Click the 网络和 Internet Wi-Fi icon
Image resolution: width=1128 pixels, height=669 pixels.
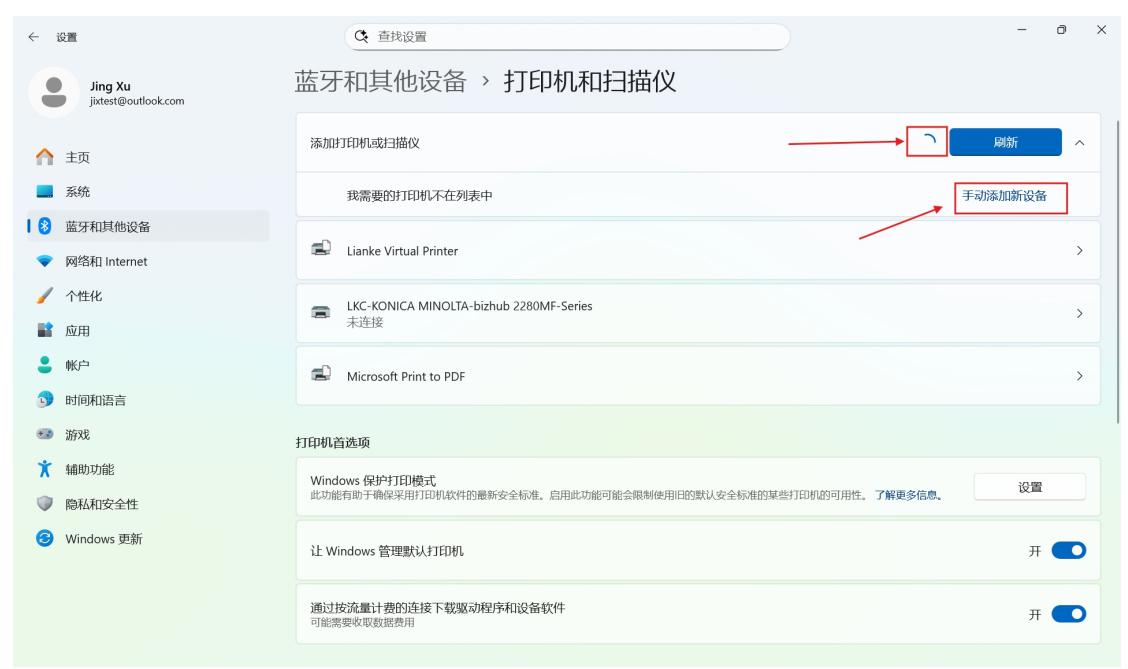[45, 261]
